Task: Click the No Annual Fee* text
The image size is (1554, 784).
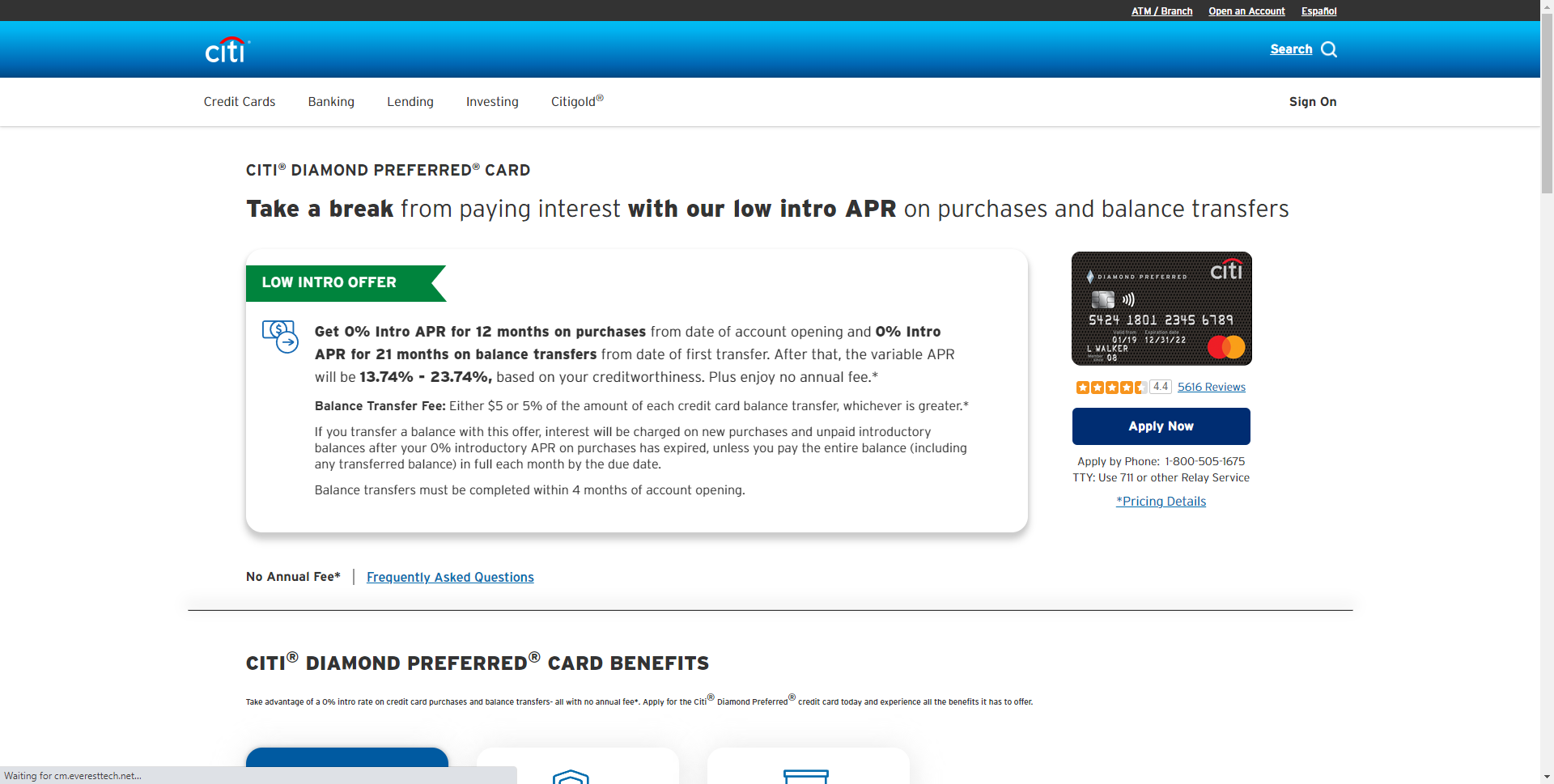Action: click(x=293, y=577)
